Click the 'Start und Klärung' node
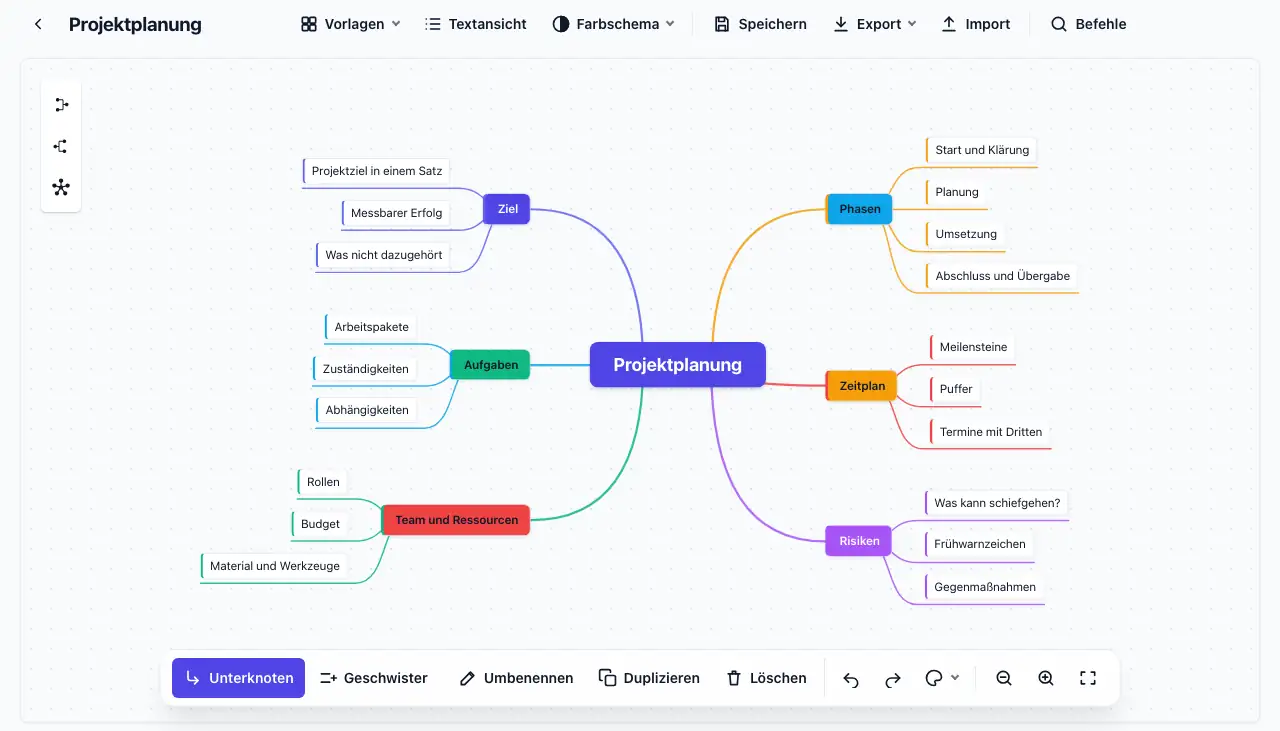This screenshot has width=1280, height=731. 981,150
